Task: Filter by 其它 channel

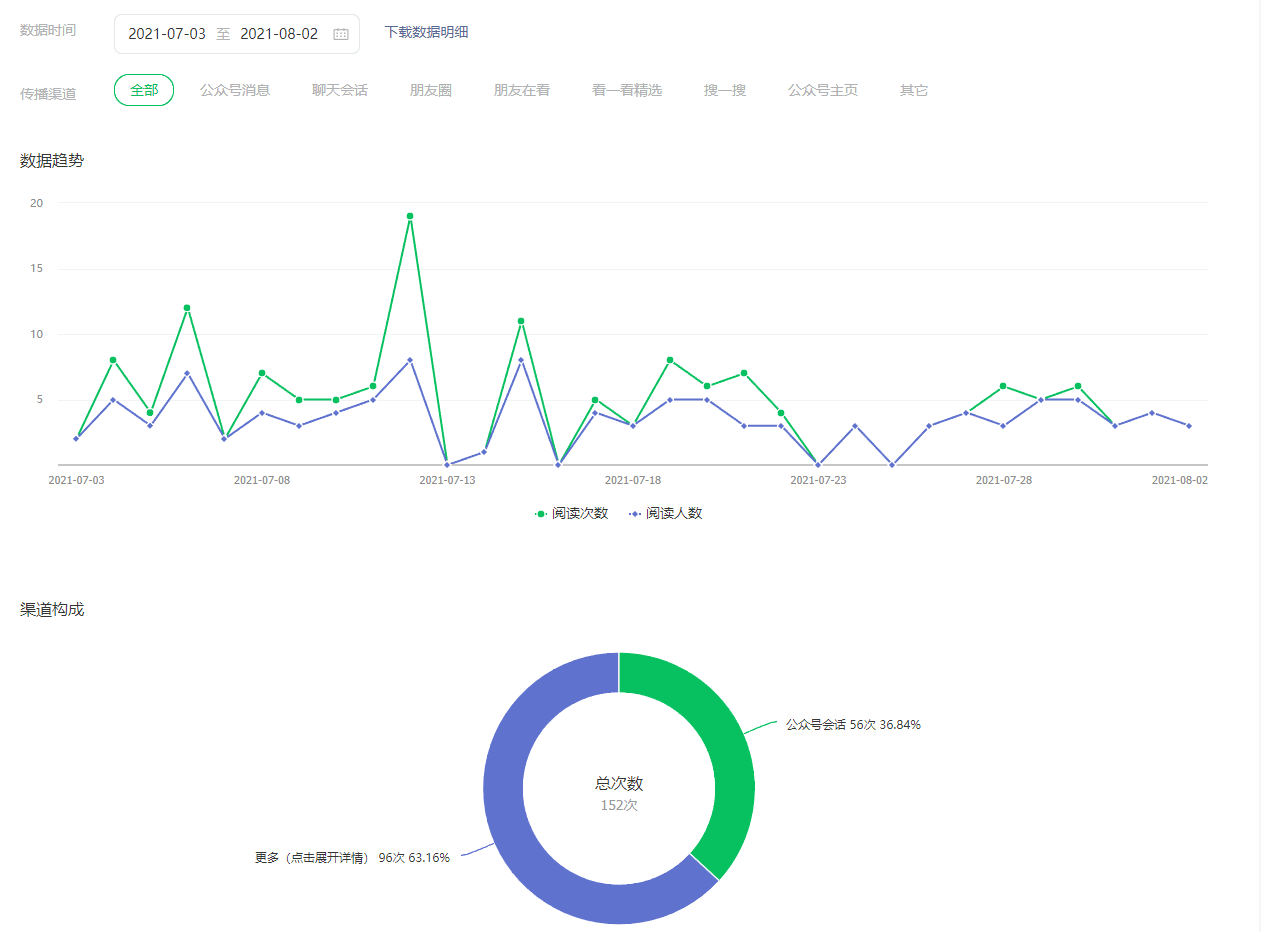Action: (x=914, y=90)
